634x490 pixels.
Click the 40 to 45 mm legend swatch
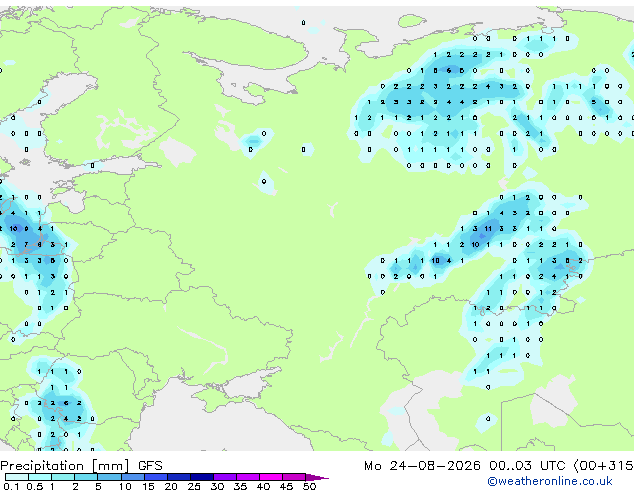tap(271, 477)
